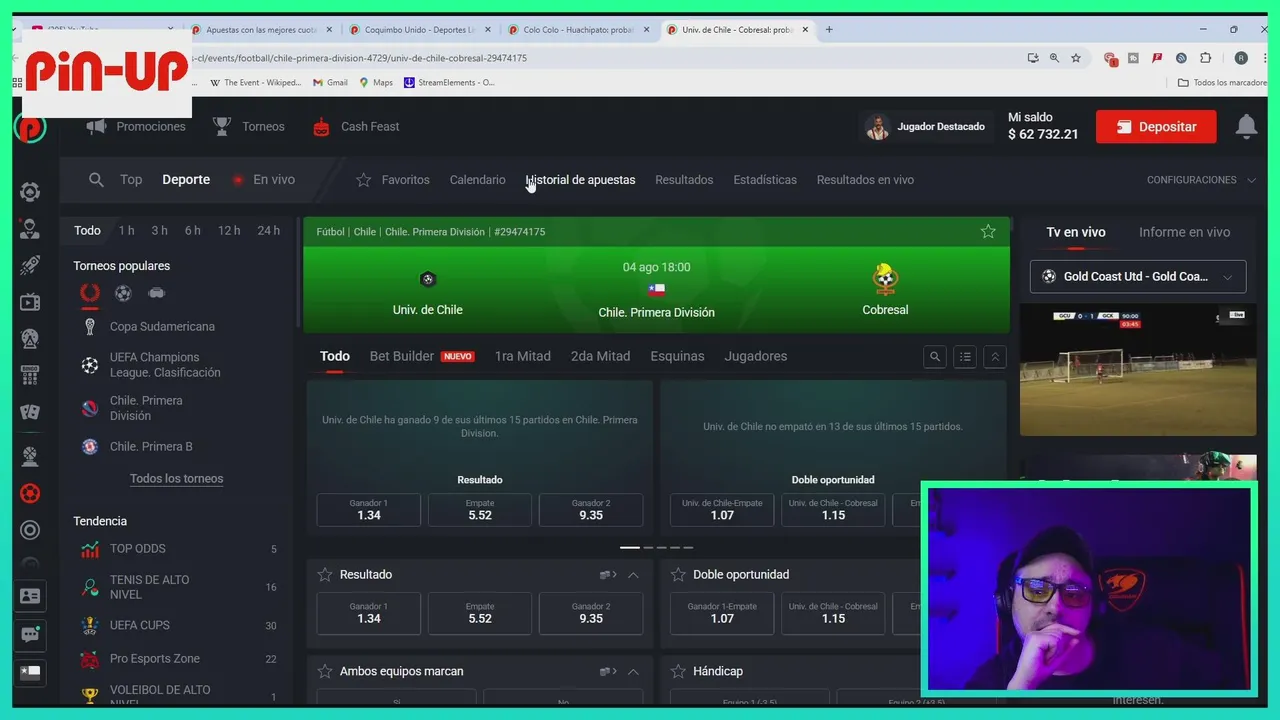Open Torneos from top navigation
Viewport: 1280px width, 720px height.
249,127
